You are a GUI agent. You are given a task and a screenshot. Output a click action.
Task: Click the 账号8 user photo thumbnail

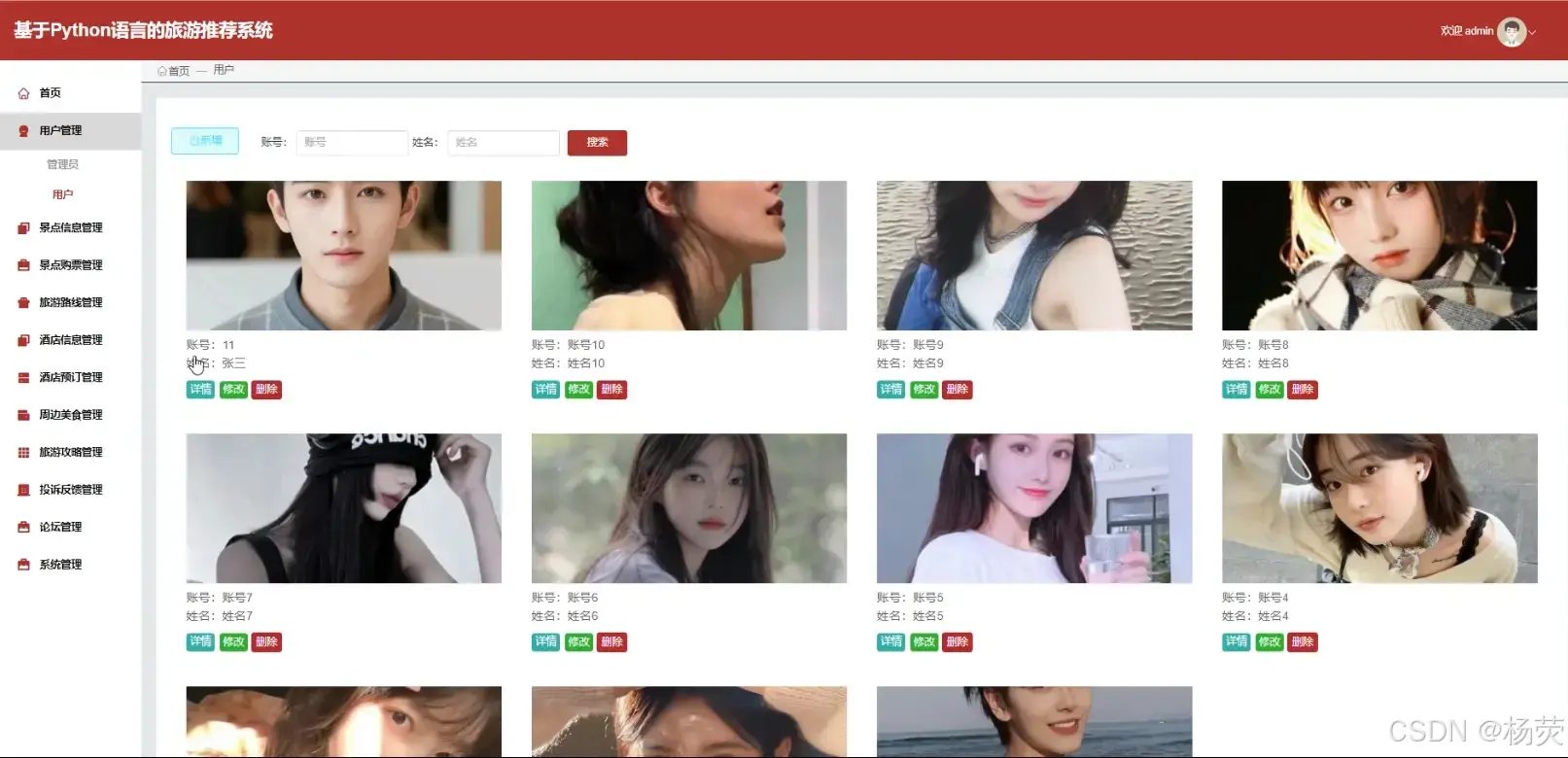1379,256
